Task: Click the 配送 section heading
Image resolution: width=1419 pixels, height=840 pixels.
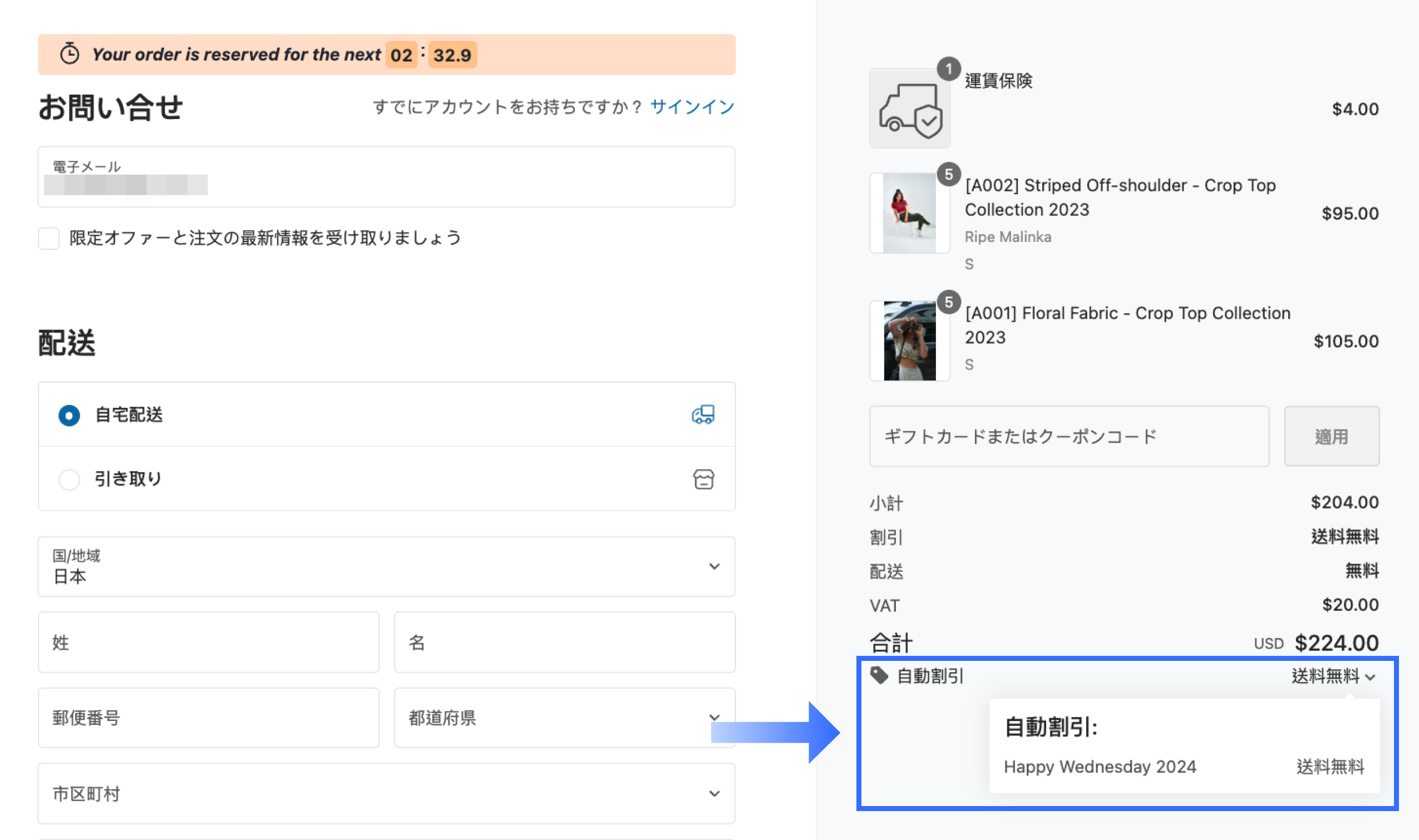Action: 67,343
